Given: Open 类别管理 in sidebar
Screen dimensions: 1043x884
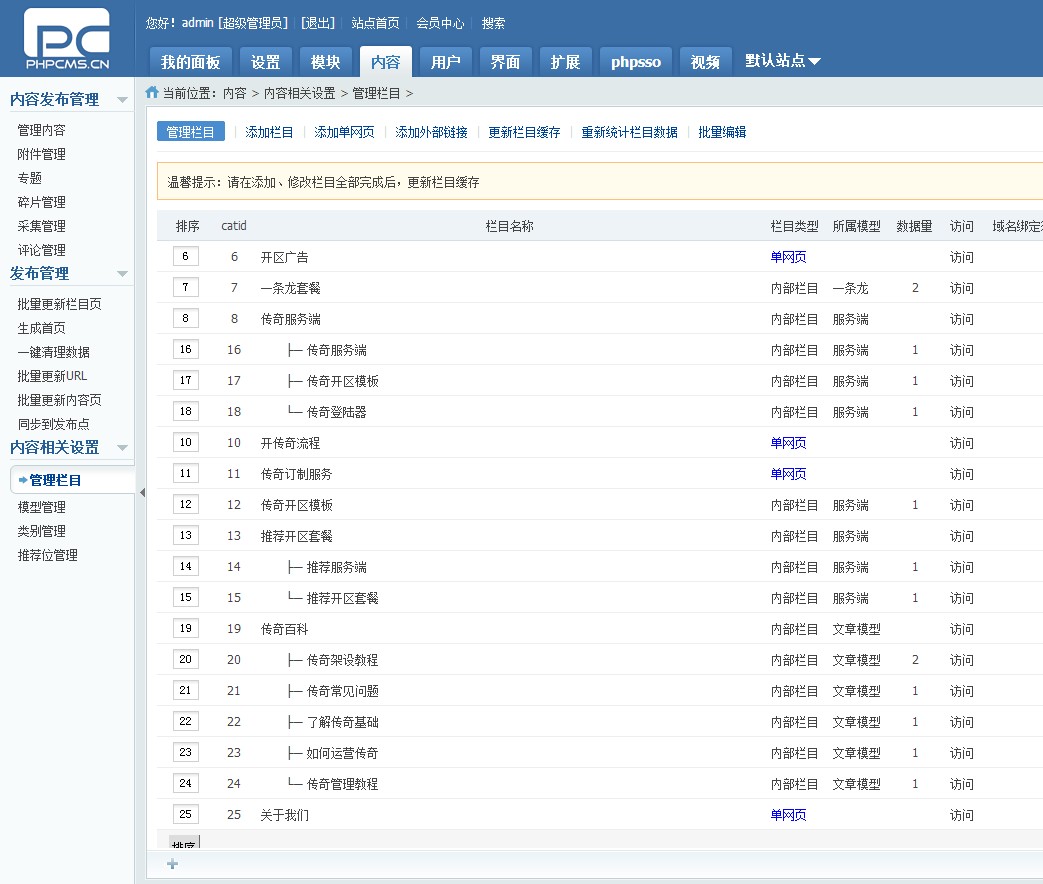Looking at the screenshot, I should [x=41, y=531].
